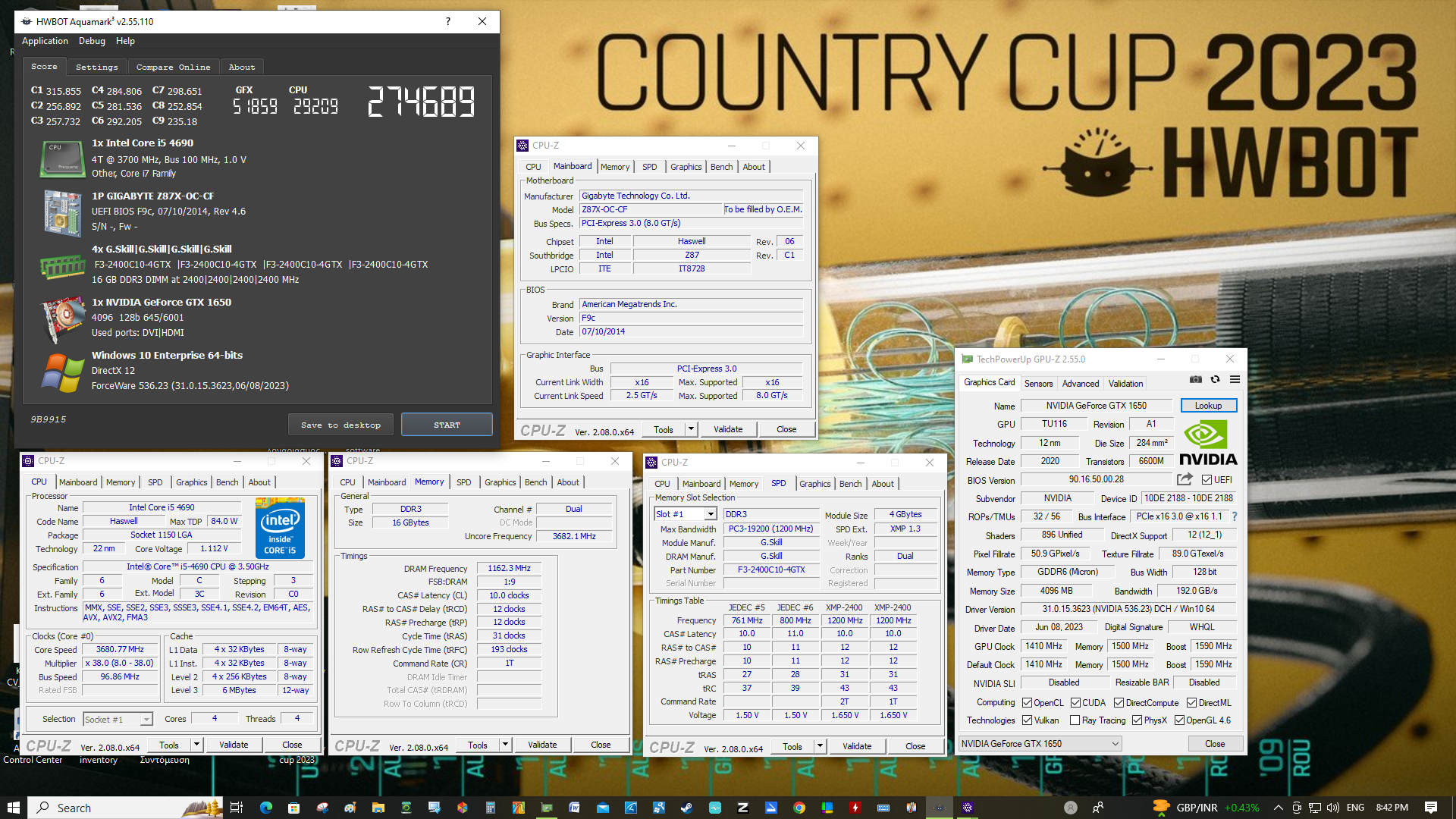
Task: Expand Tools arrow in CPU-Z CPU window
Action: [x=196, y=745]
